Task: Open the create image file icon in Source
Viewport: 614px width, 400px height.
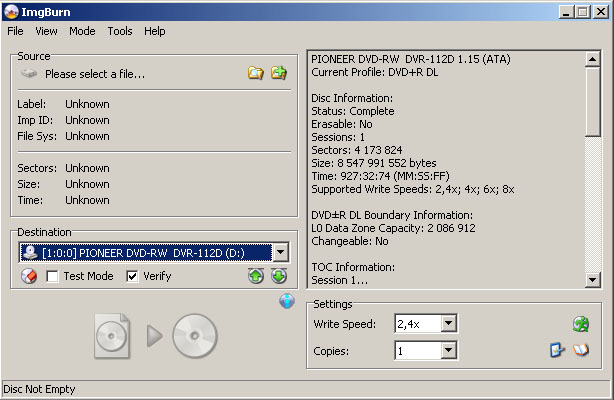Action: [x=279, y=72]
